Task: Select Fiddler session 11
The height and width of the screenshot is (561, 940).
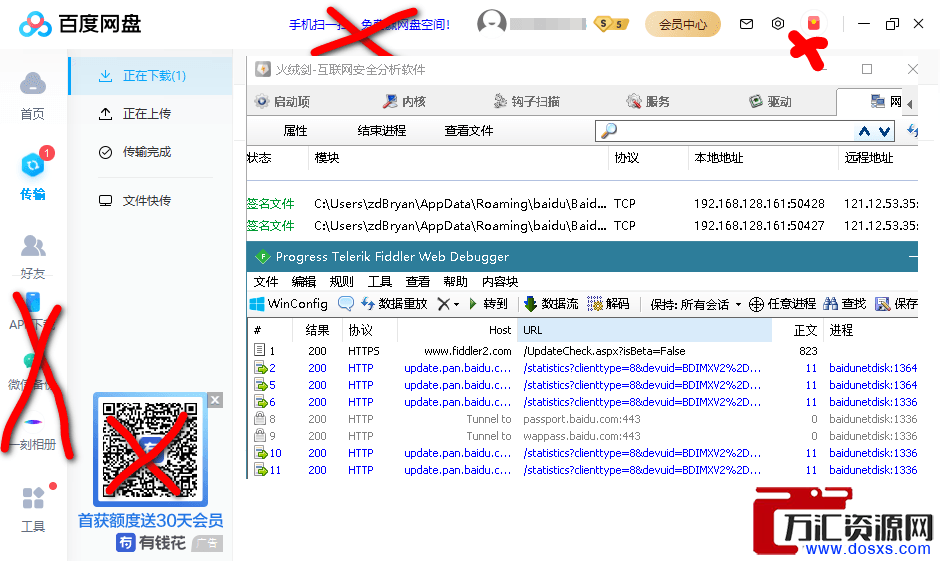Action: point(582,470)
